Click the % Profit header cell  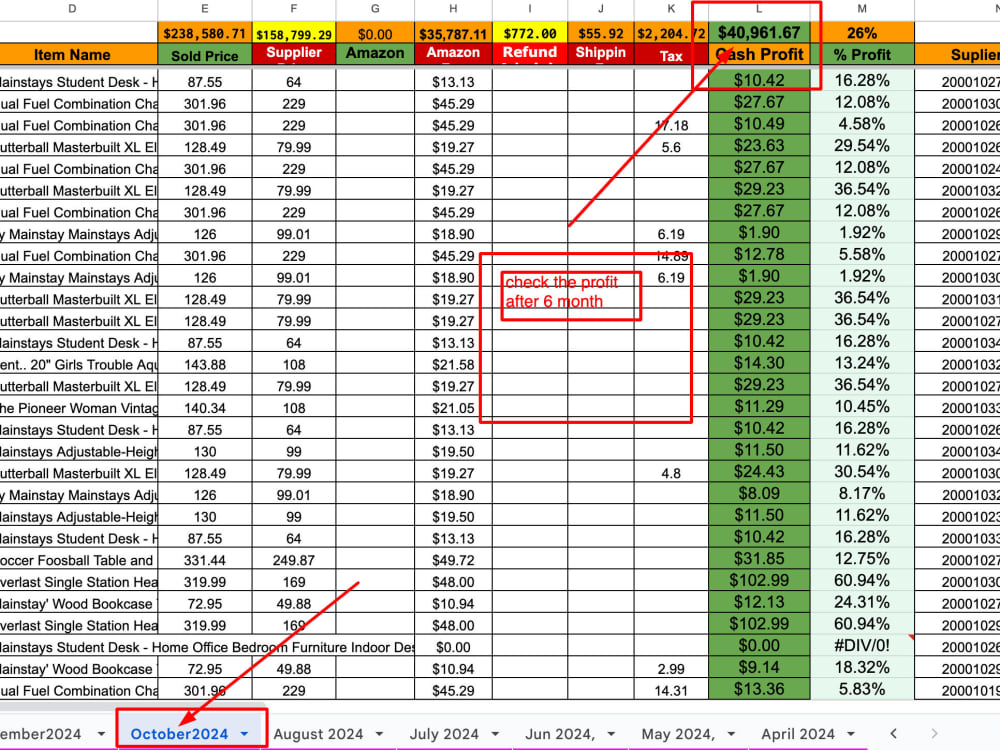click(862, 55)
